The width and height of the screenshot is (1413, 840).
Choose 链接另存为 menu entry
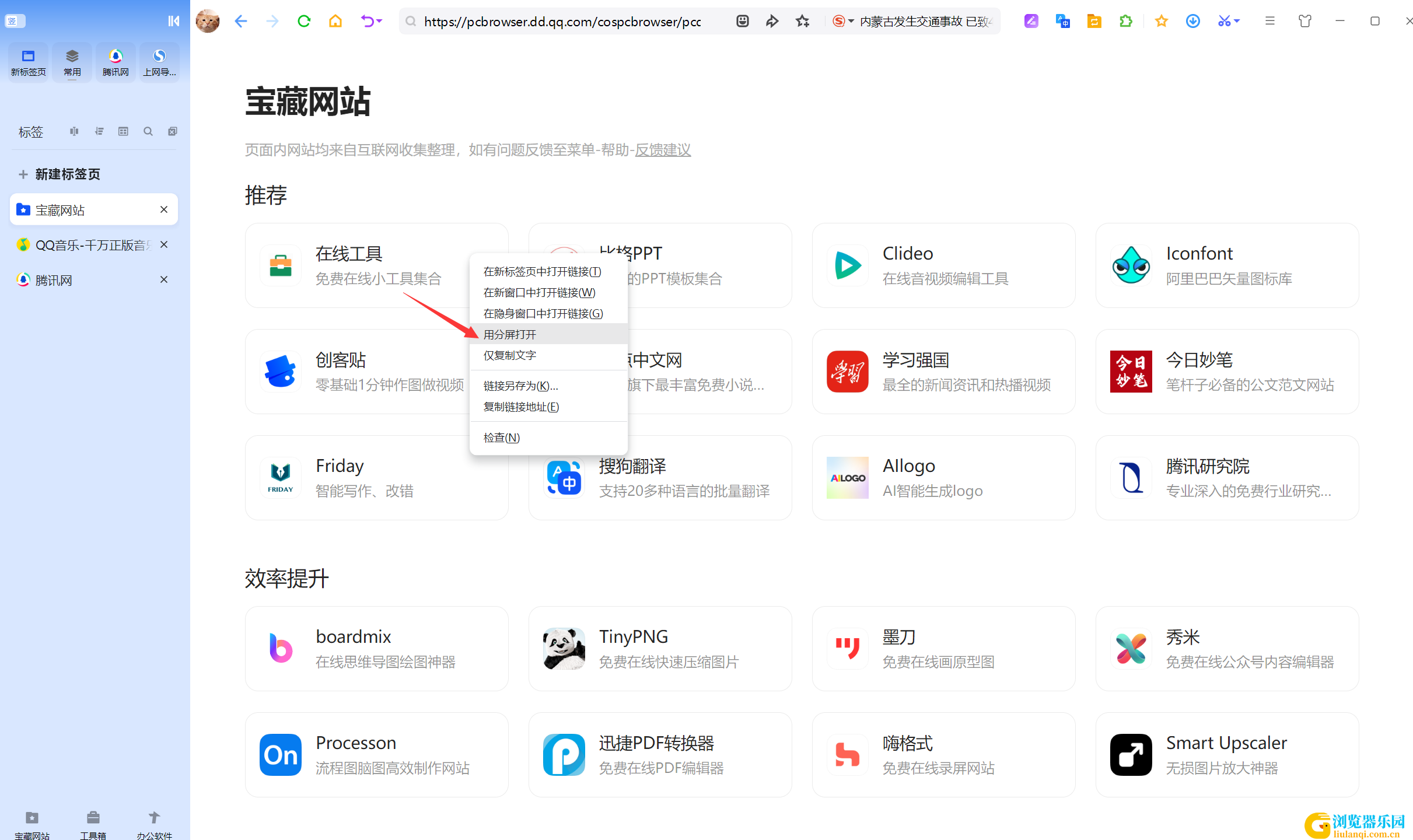point(548,386)
